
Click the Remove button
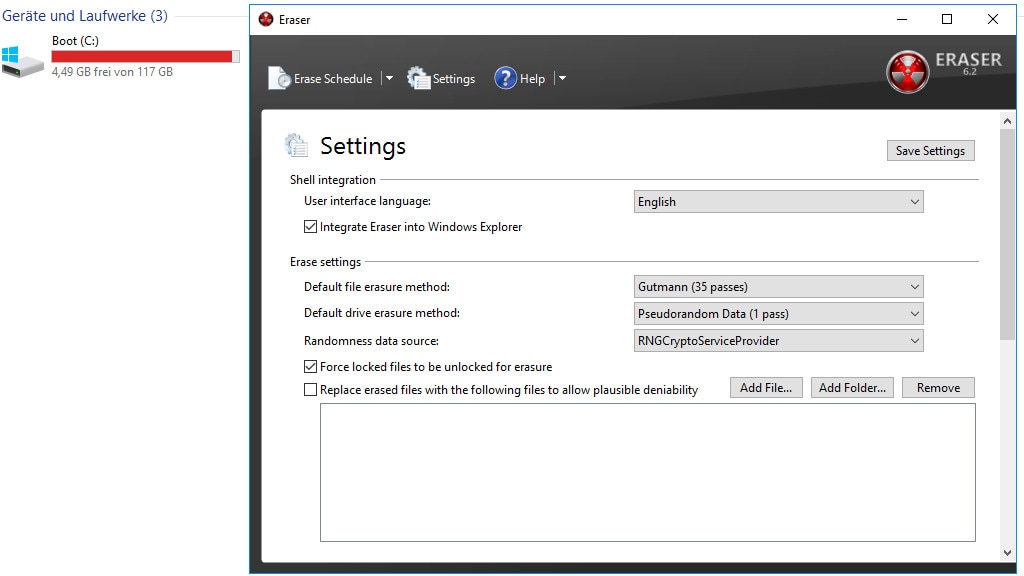pyautogui.click(x=938, y=388)
